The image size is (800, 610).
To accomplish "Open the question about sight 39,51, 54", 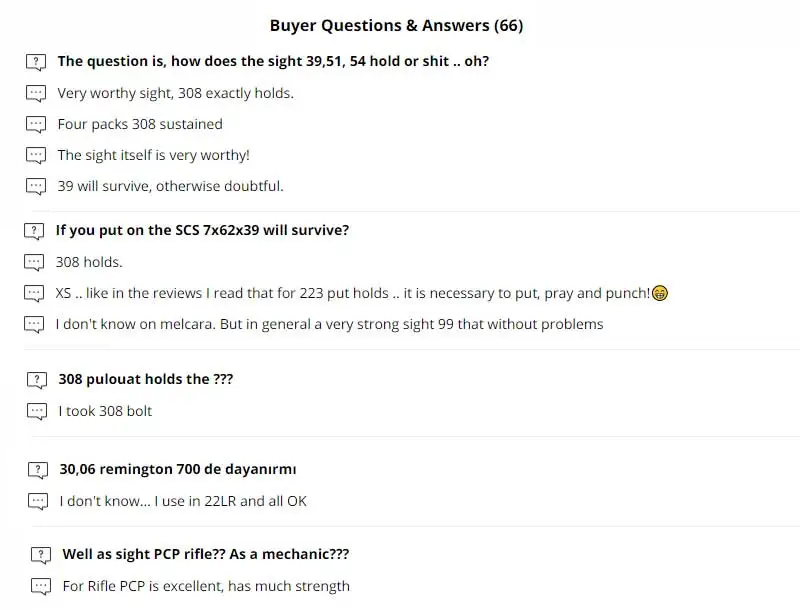I will pyautogui.click(x=273, y=61).
